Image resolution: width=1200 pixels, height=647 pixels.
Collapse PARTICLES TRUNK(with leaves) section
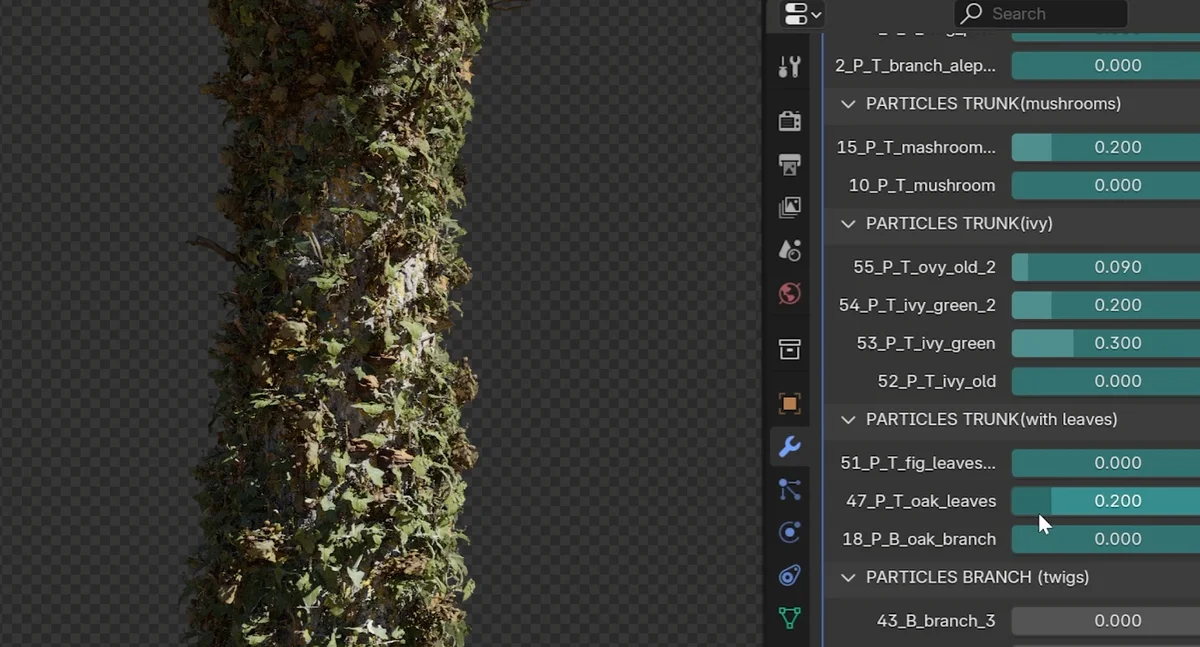pos(849,420)
